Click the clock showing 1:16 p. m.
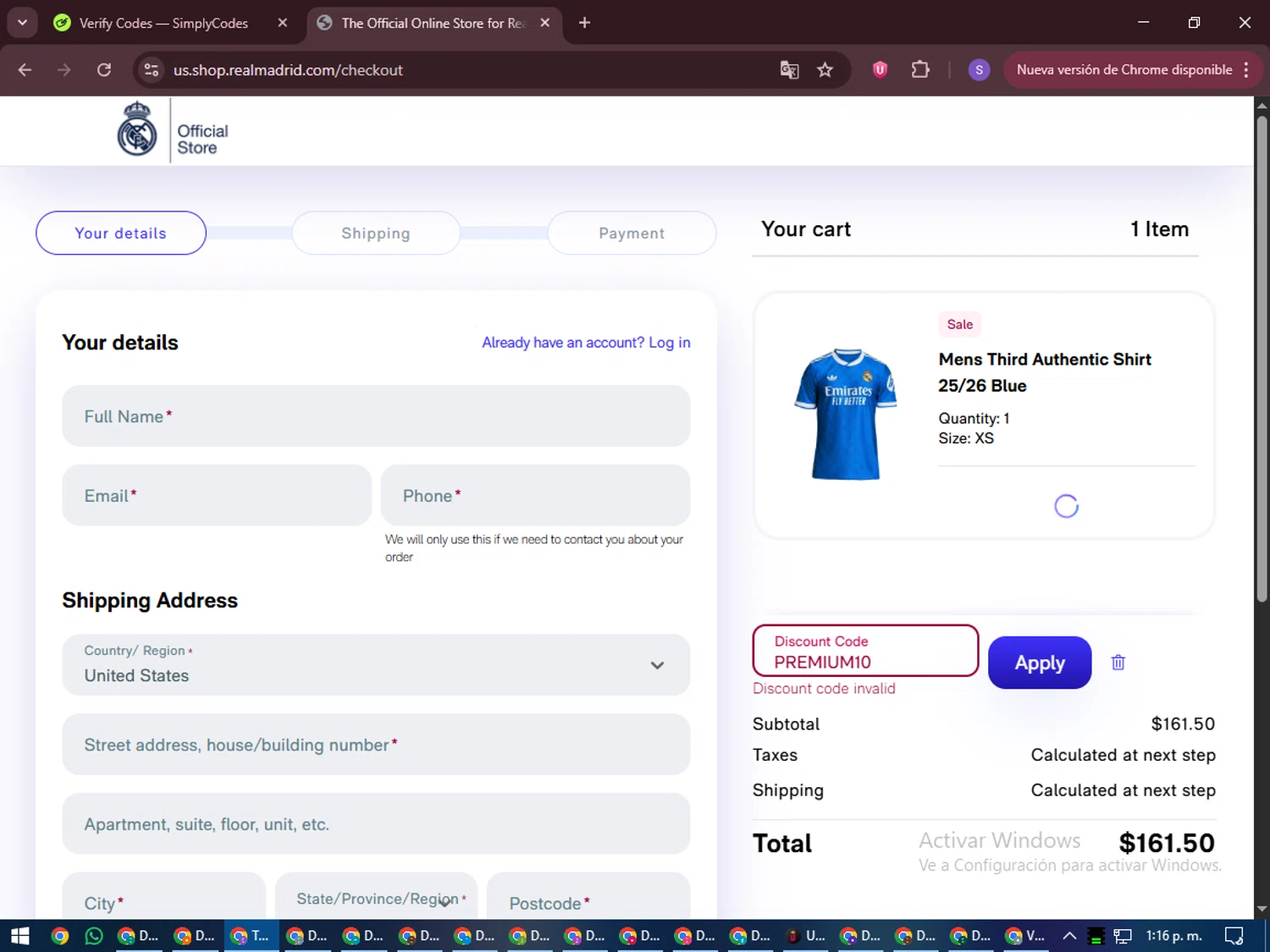 (1173, 936)
